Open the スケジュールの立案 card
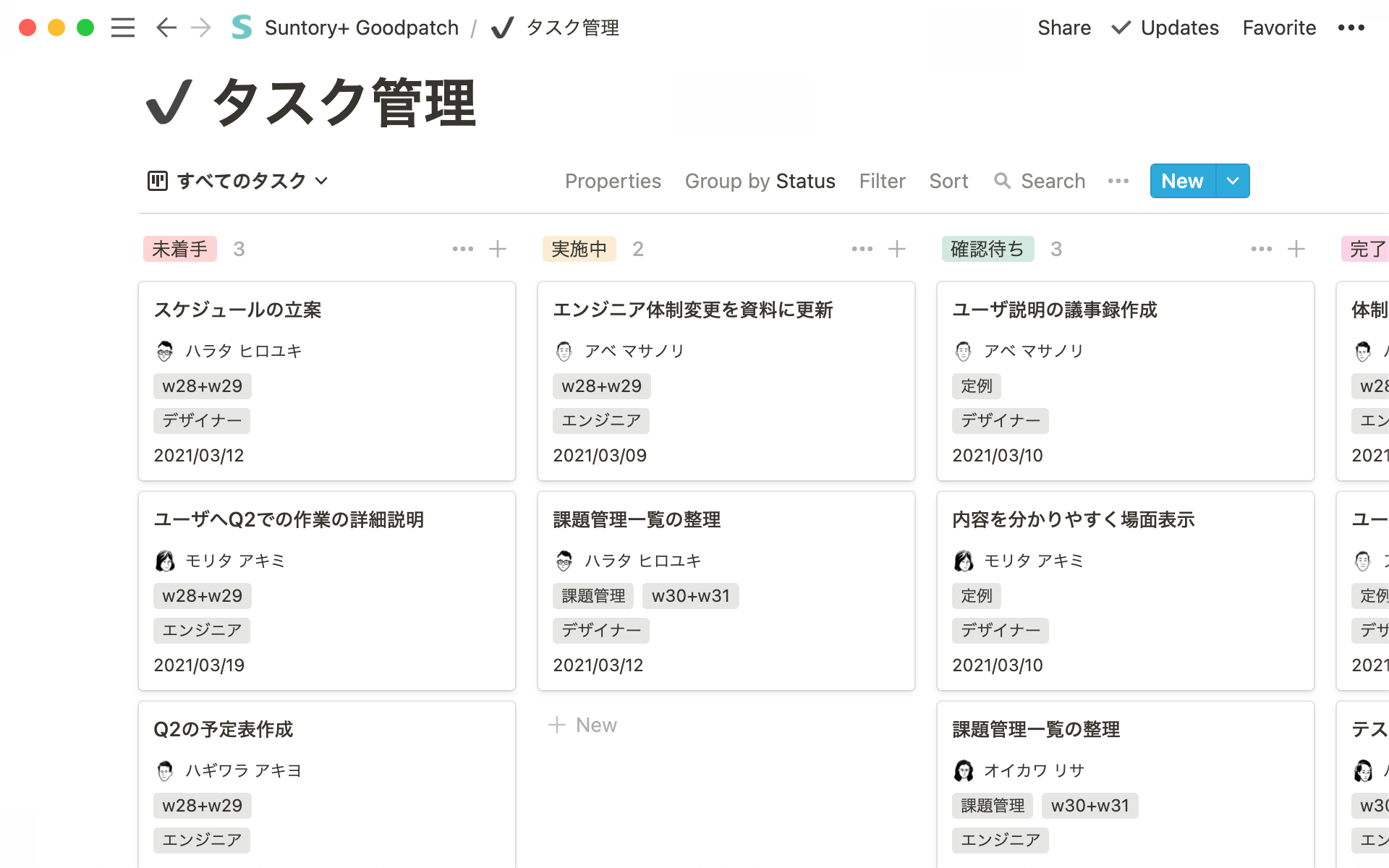 [327, 381]
